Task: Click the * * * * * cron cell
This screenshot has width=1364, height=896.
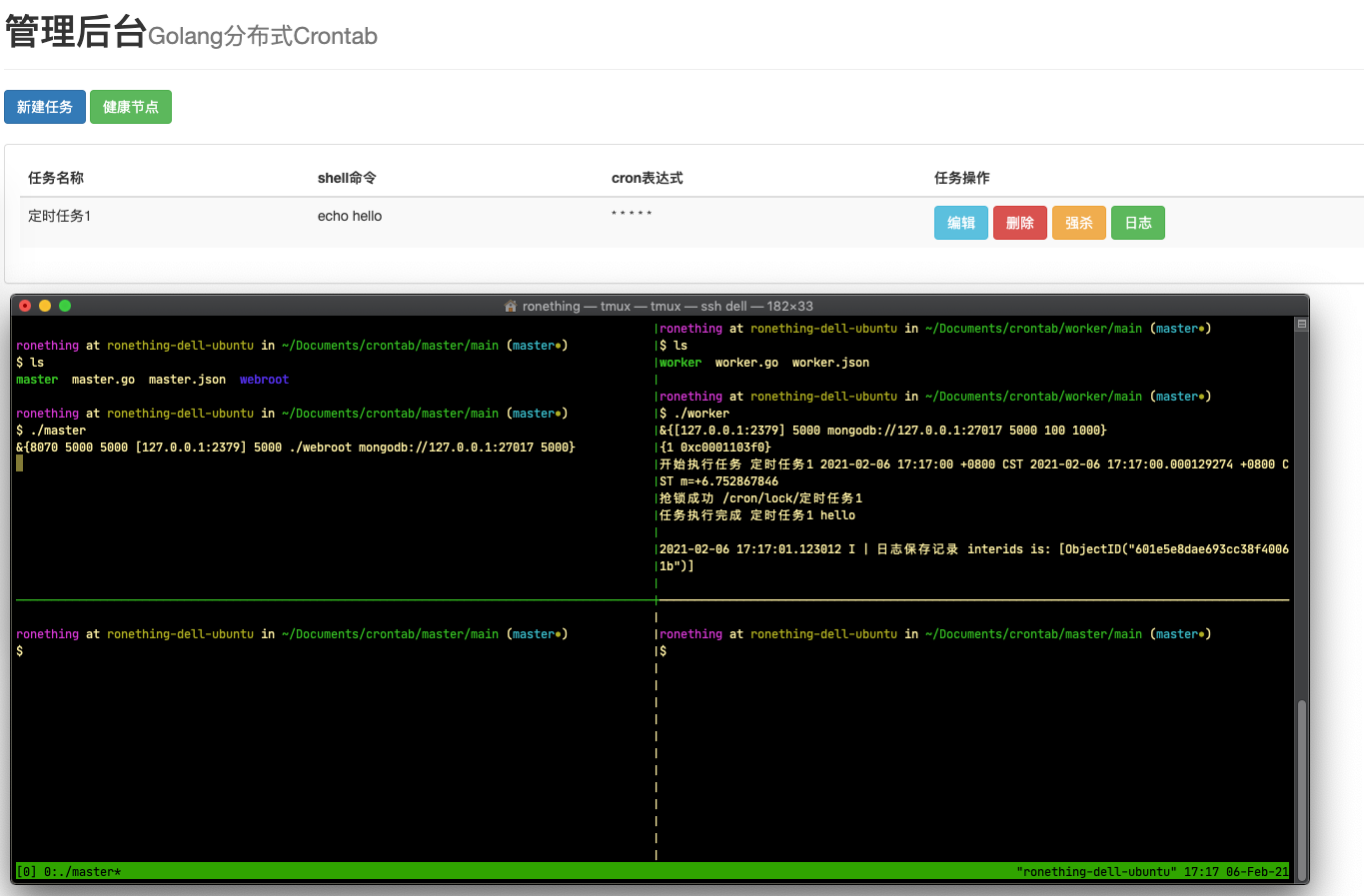Action: (x=632, y=214)
